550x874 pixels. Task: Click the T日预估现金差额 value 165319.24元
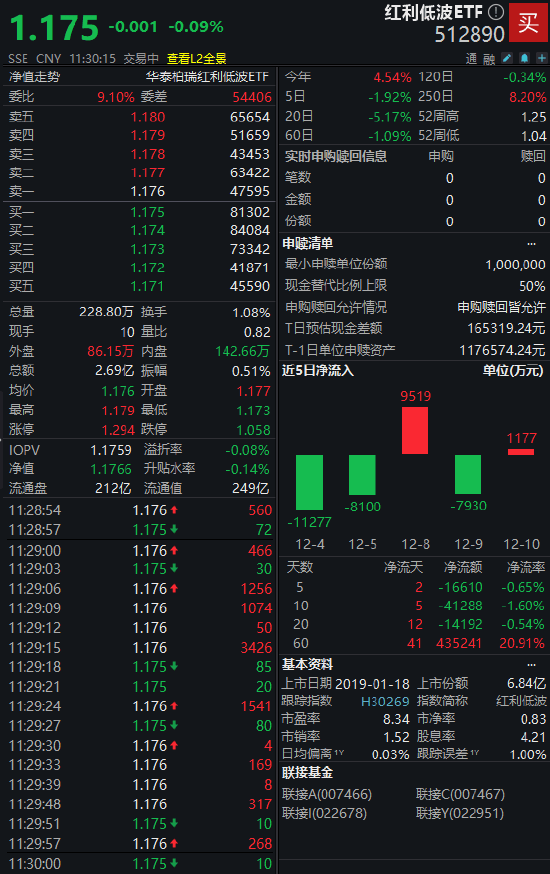point(506,328)
